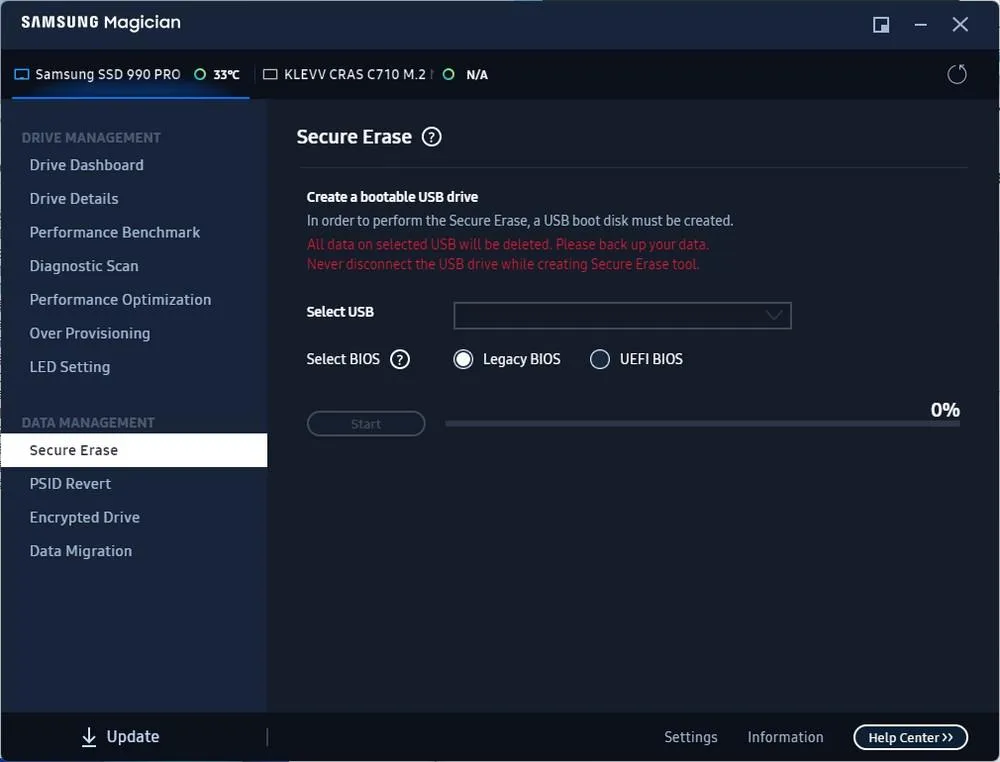The image size is (1000, 762).
Task: Minimize the Samsung Magician window
Action: pyautogui.click(x=920, y=25)
